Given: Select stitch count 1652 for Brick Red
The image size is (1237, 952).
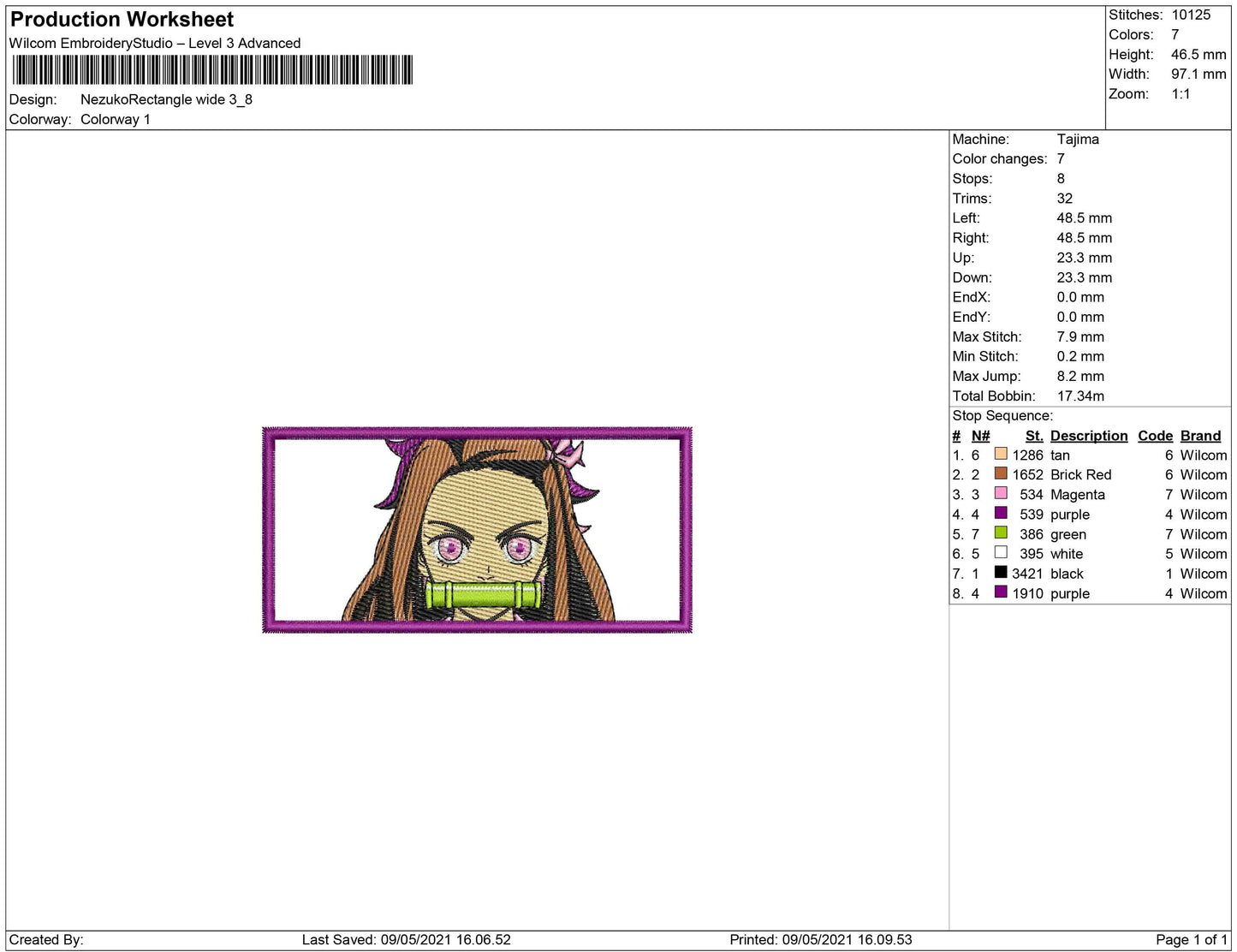Looking at the screenshot, I should 1027,474.
